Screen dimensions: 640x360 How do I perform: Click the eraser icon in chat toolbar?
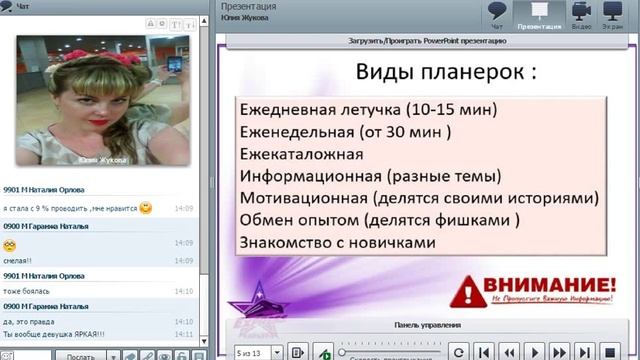(130, 356)
